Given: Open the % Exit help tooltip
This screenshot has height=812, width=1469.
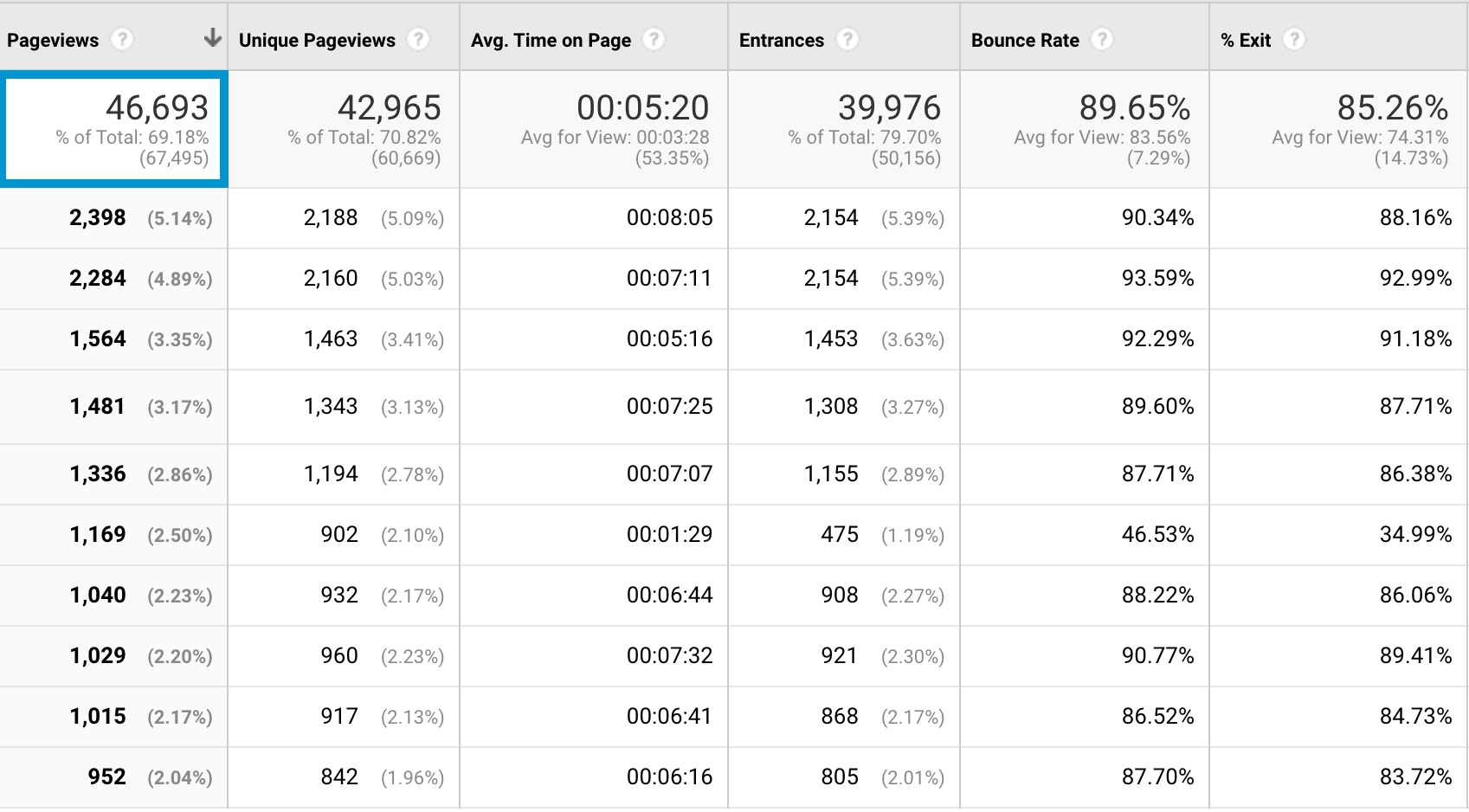Looking at the screenshot, I should click(x=1295, y=39).
